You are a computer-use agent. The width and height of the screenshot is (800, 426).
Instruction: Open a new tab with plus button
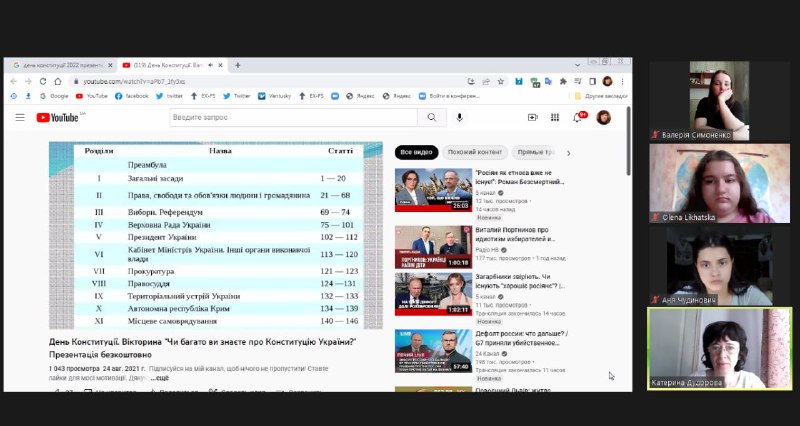pyautogui.click(x=237, y=65)
